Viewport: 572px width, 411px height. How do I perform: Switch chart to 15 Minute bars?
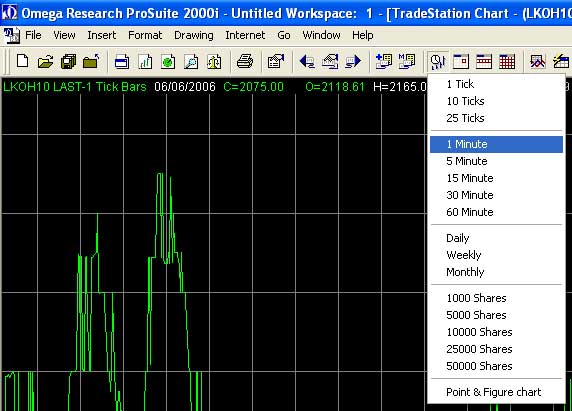(496, 178)
